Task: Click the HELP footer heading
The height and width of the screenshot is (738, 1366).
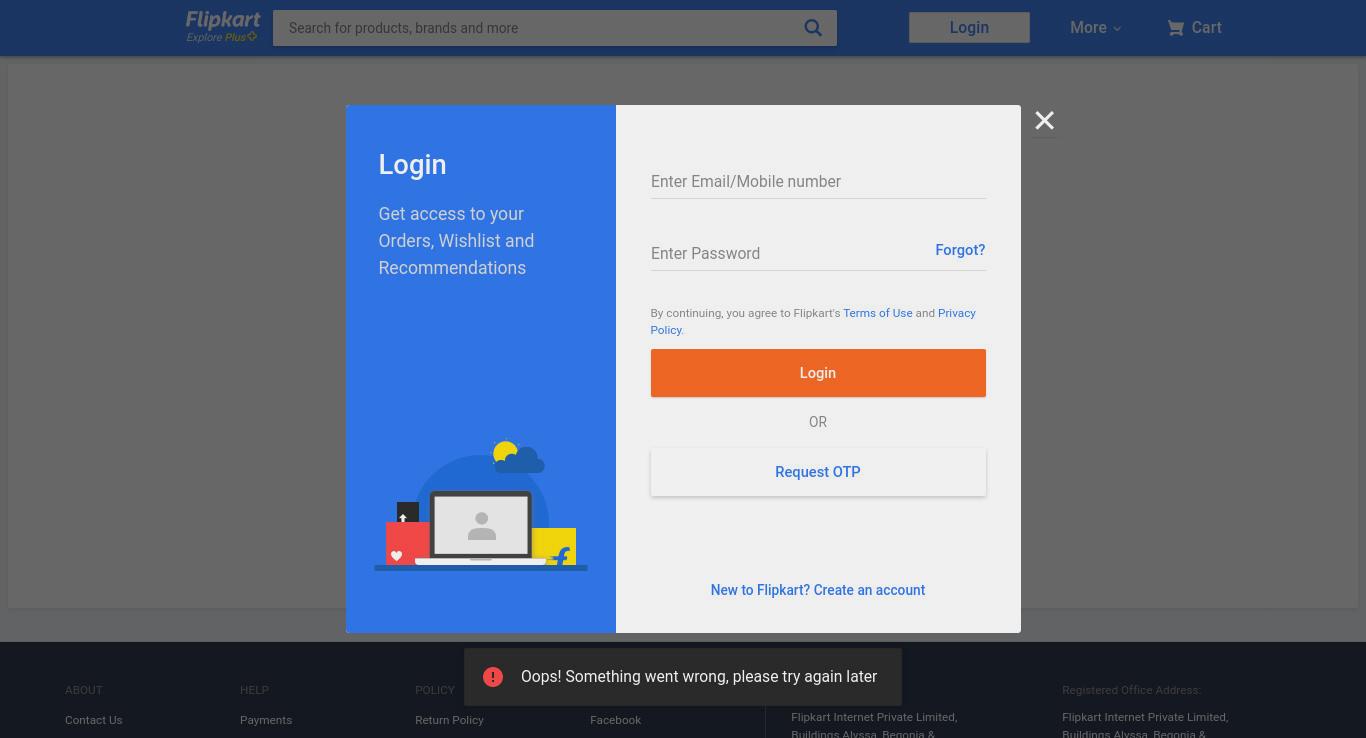Action: point(254,690)
